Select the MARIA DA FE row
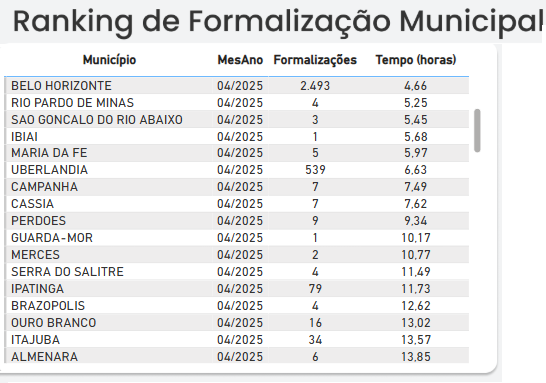 pyautogui.click(x=237, y=153)
